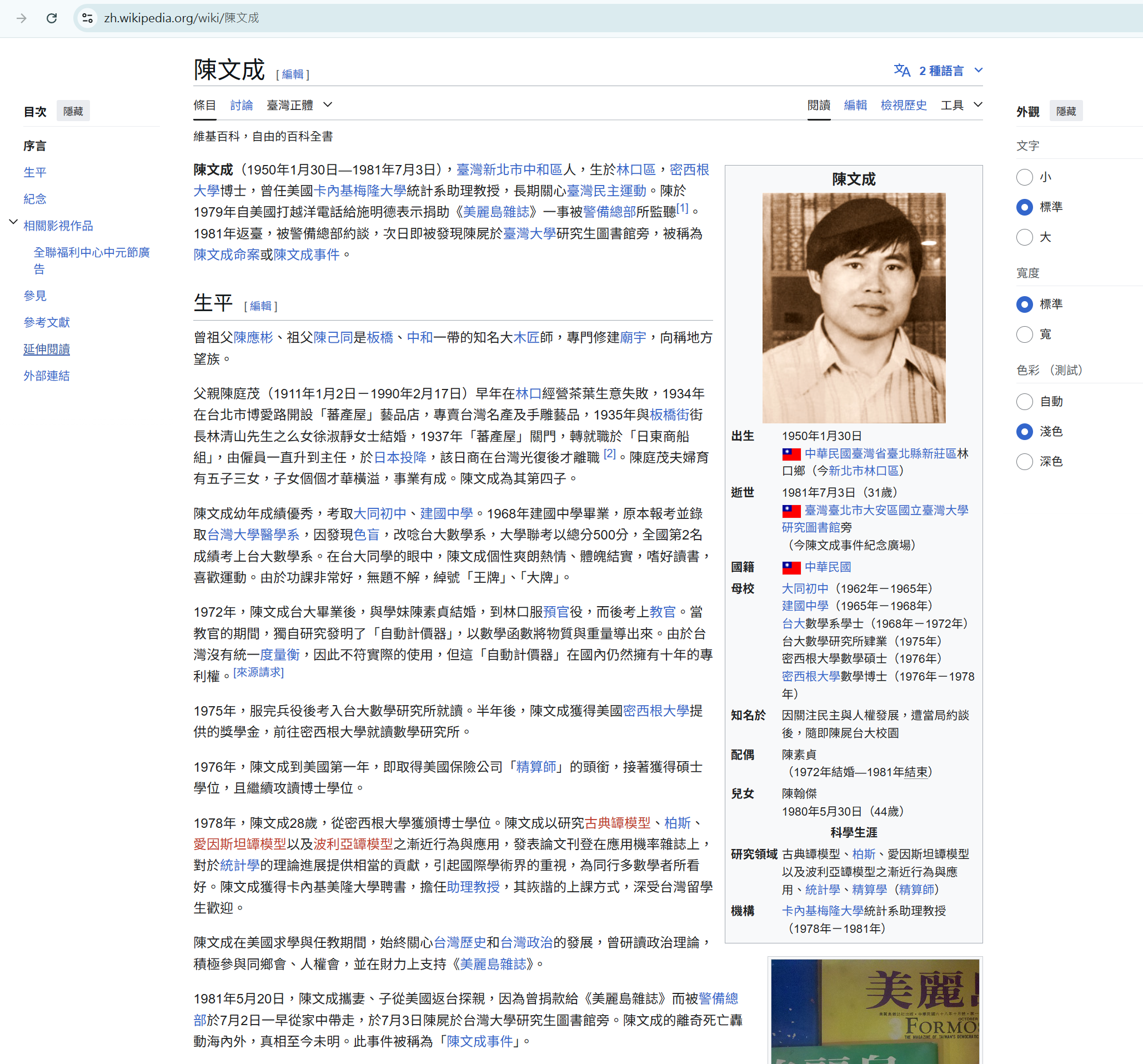Jump to 延伸閱讀 in contents

tap(47, 349)
